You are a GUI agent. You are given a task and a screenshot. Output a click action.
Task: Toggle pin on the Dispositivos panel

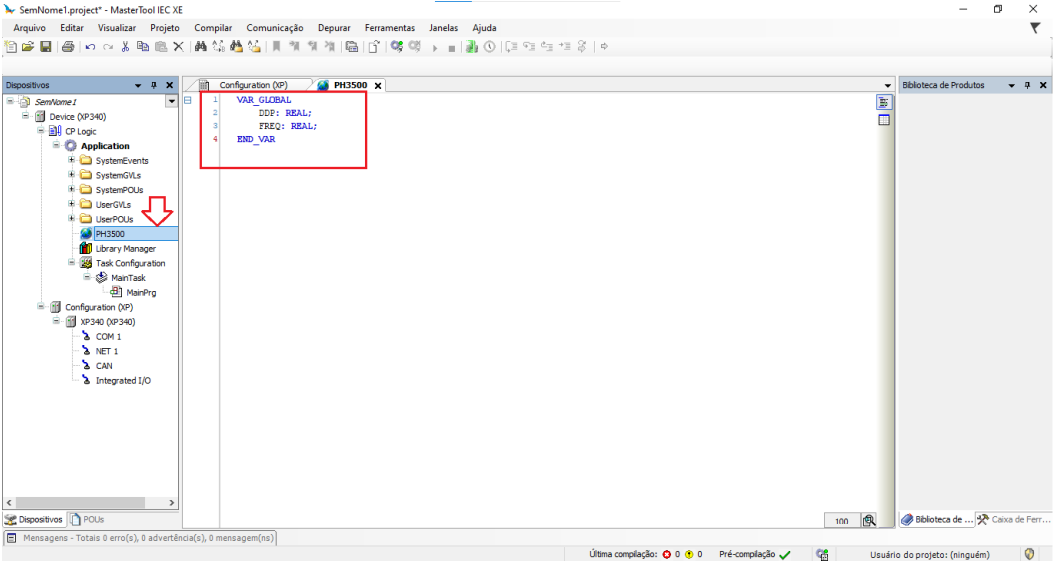tap(154, 86)
